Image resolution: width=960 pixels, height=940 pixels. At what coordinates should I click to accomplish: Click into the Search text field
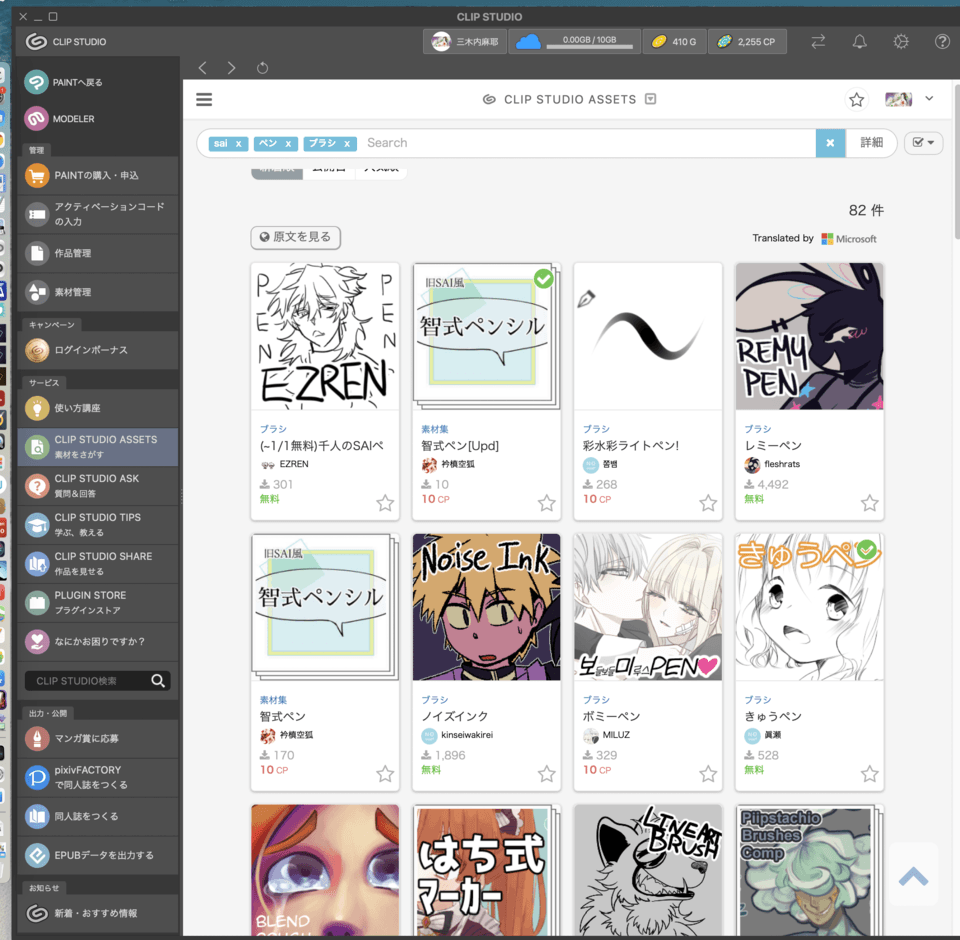pos(588,143)
